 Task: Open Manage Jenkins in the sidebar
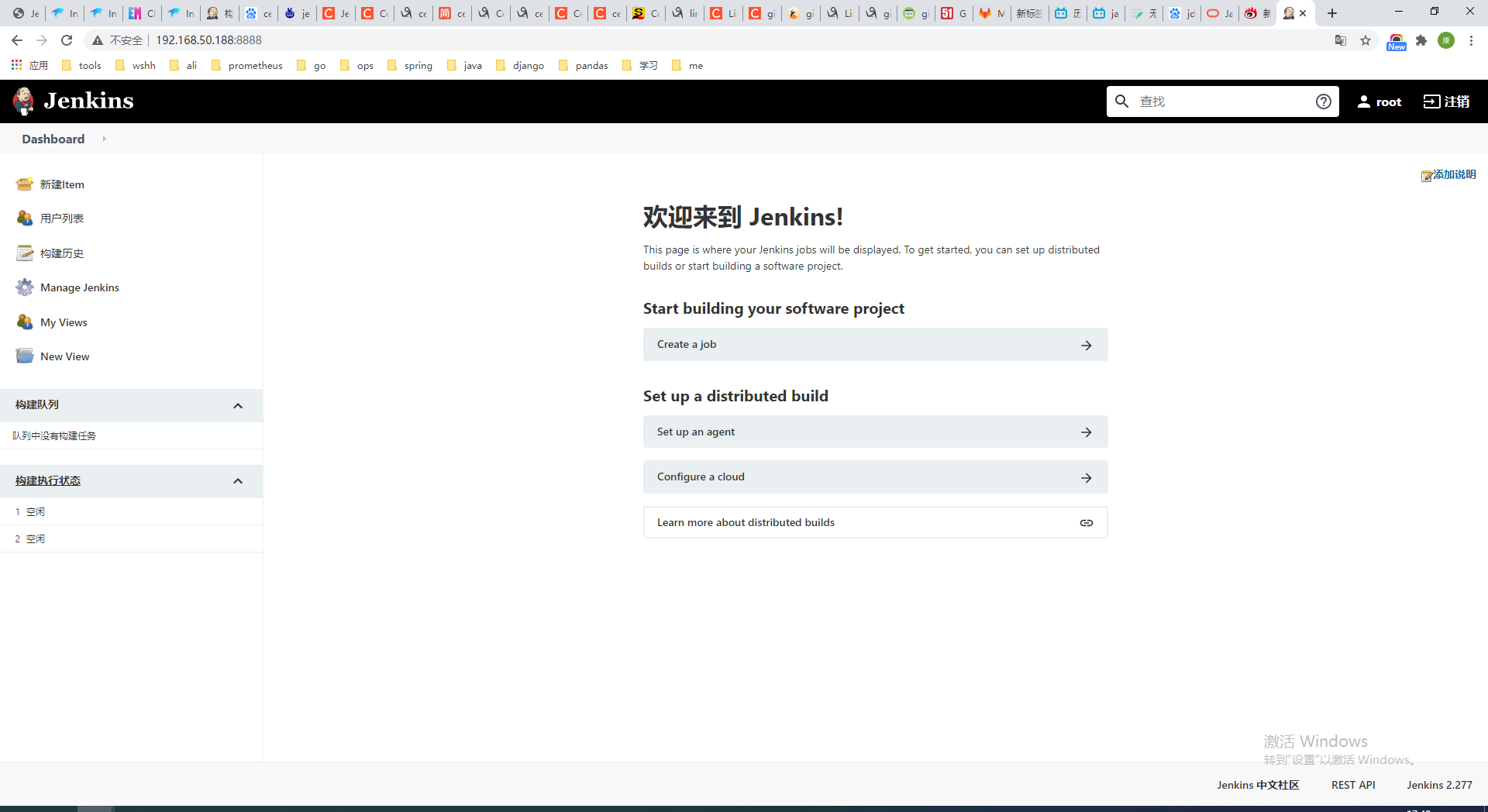click(x=80, y=287)
